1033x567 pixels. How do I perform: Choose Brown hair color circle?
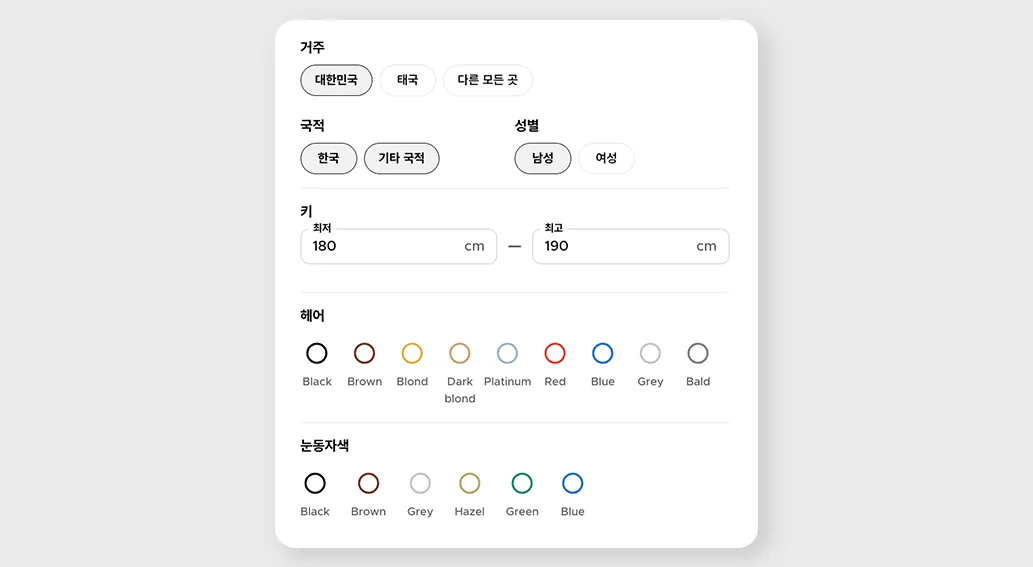tap(364, 353)
